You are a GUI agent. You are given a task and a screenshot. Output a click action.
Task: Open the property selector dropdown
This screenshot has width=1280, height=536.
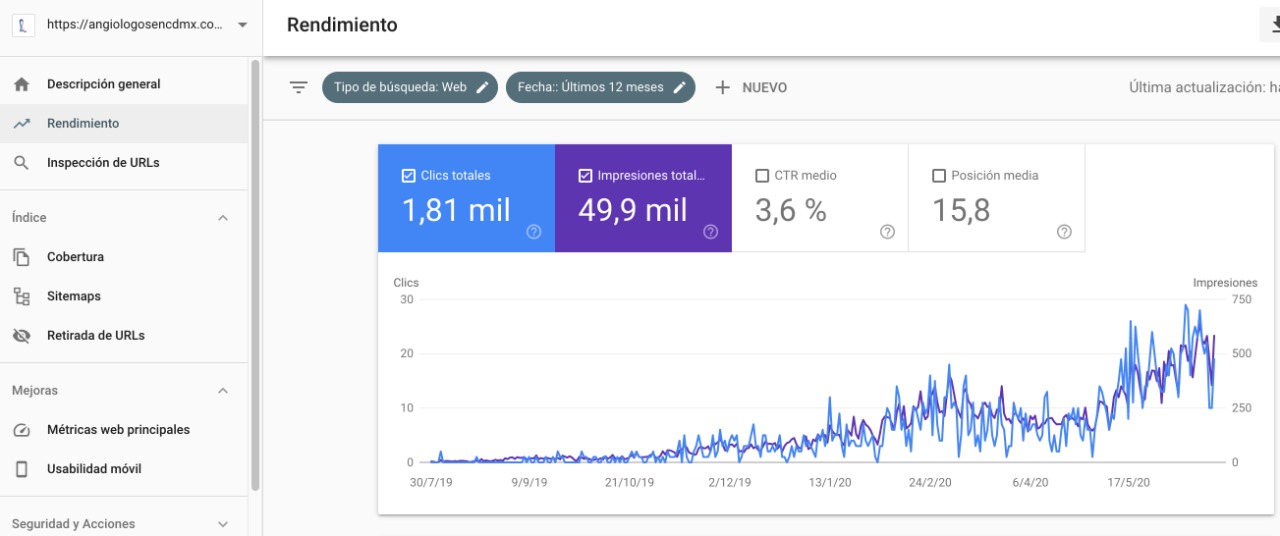pyautogui.click(x=242, y=26)
